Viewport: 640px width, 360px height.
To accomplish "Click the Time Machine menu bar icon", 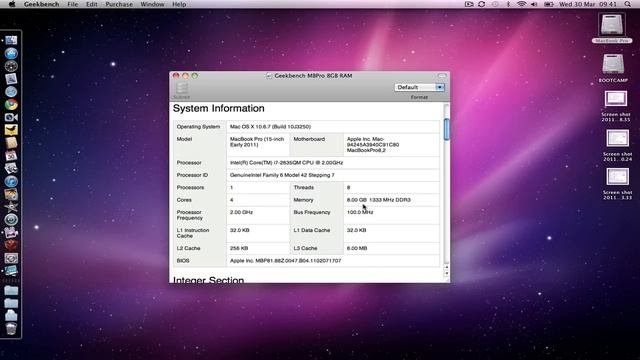I will point(495,4).
